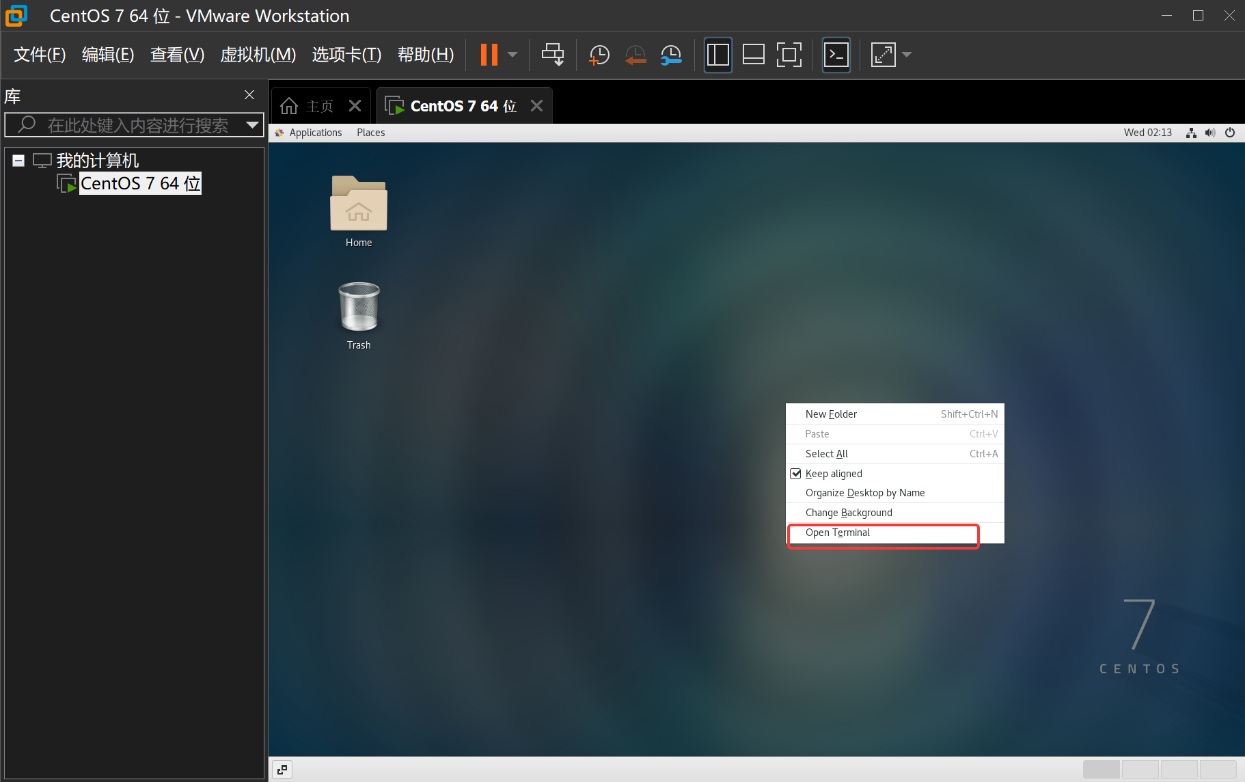Toggle the thumbnail bar visibility
The height and width of the screenshot is (782, 1245).
(753, 55)
